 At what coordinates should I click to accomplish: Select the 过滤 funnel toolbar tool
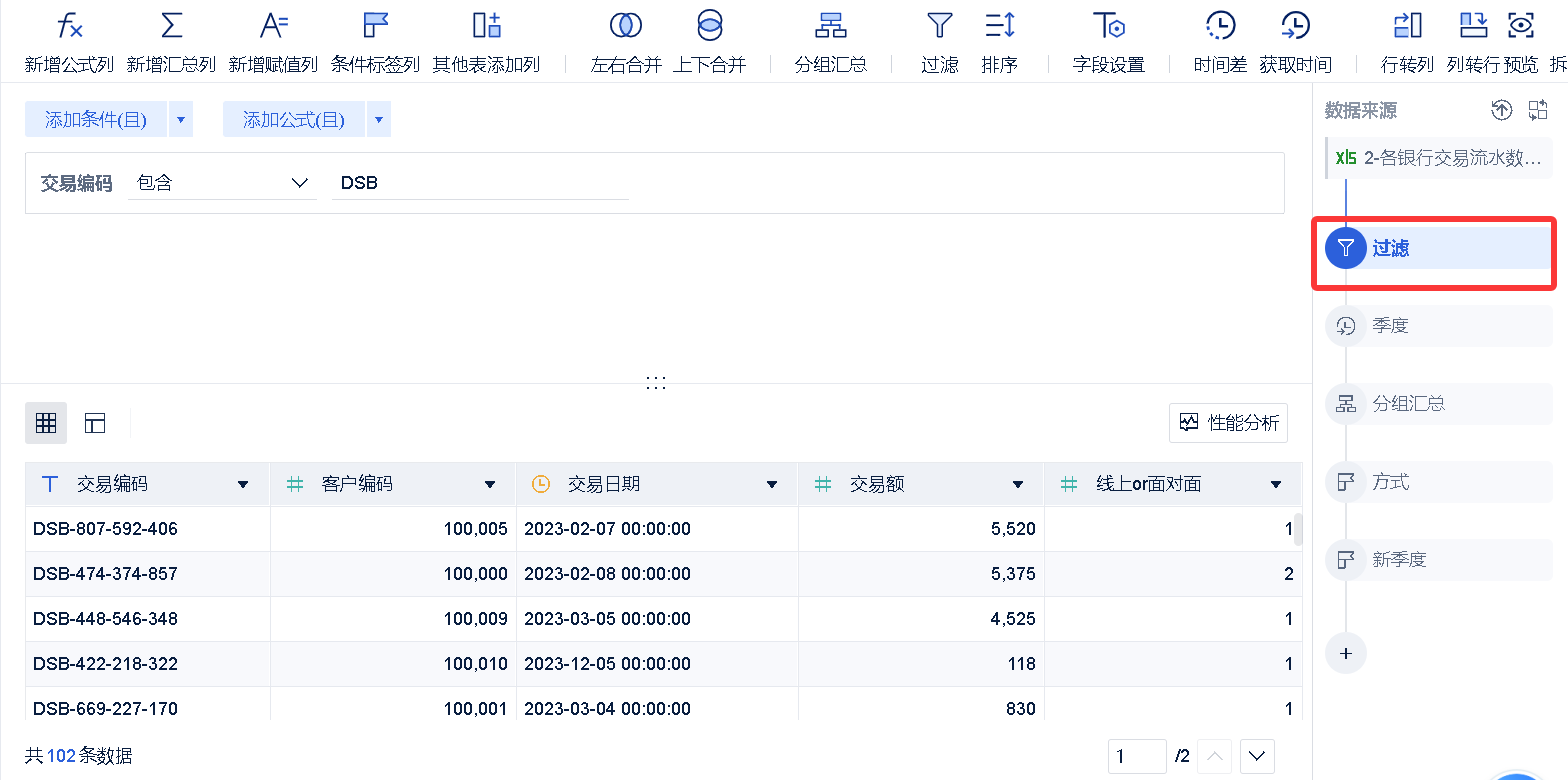point(940,43)
